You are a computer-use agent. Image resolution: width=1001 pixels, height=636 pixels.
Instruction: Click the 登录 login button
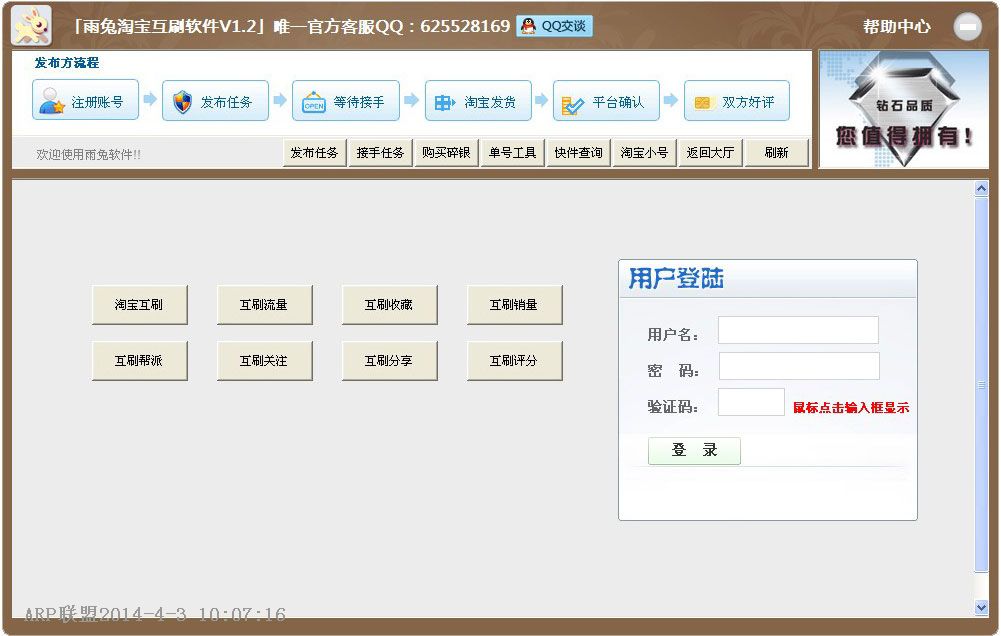pyautogui.click(x=694, y=451)
